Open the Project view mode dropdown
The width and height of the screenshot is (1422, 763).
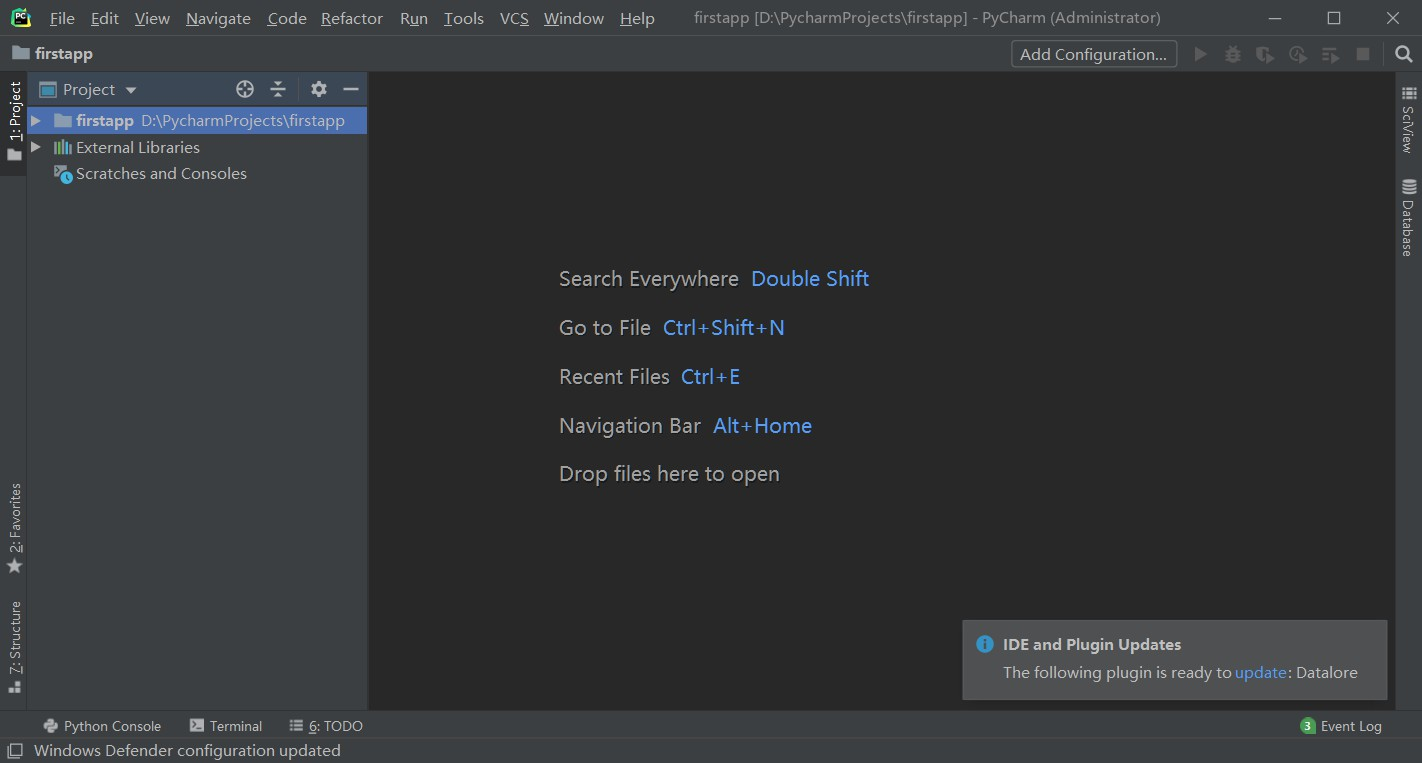tap(130, 89)
